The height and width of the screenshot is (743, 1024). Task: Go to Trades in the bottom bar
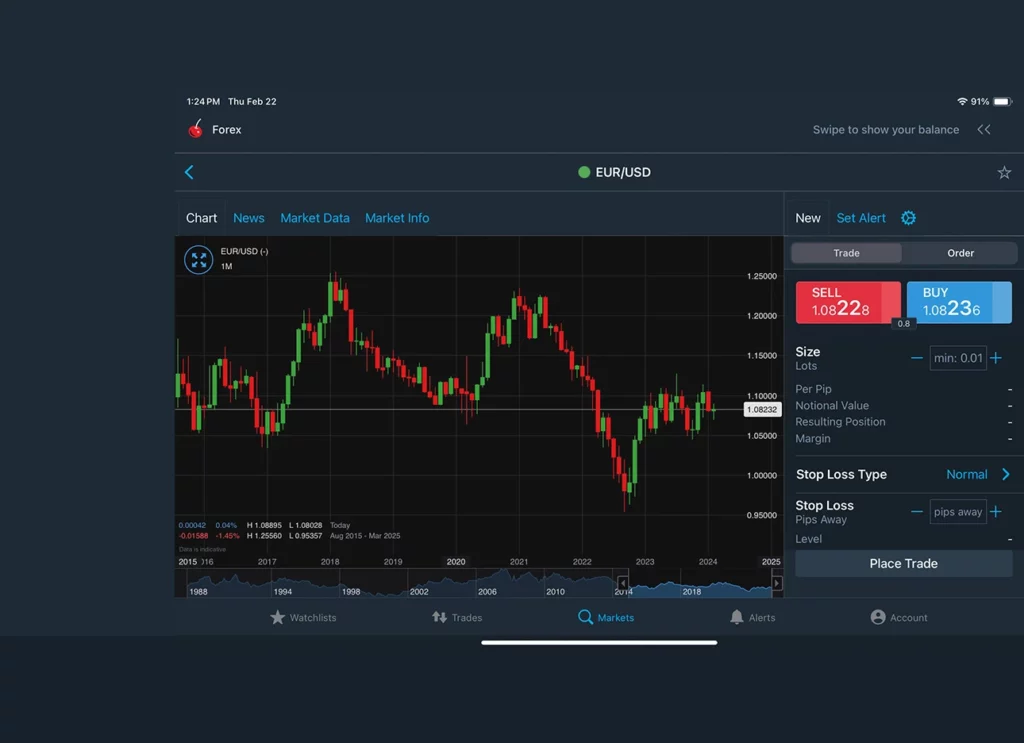pyautogui.click(x=457, y=618)
